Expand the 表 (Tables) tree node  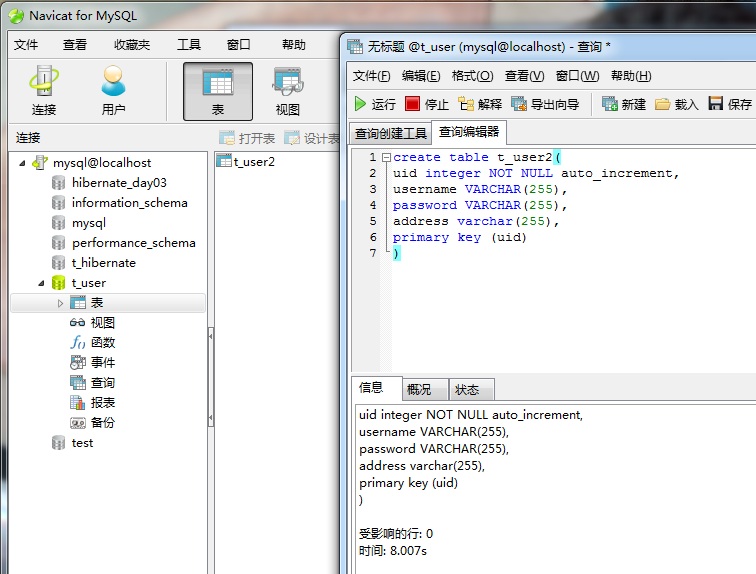point(60,303)
